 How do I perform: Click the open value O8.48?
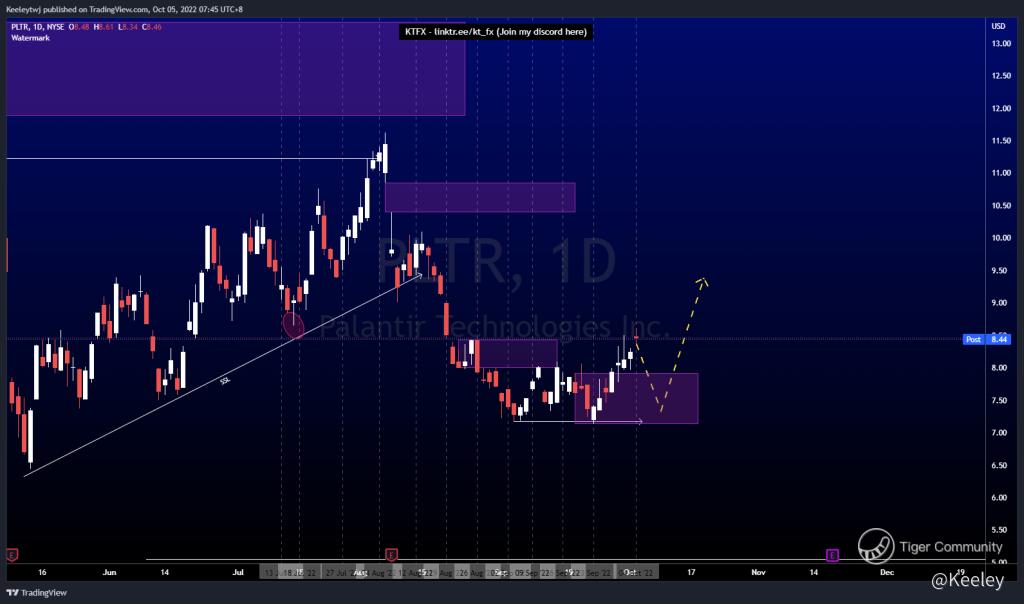point(79,27)
